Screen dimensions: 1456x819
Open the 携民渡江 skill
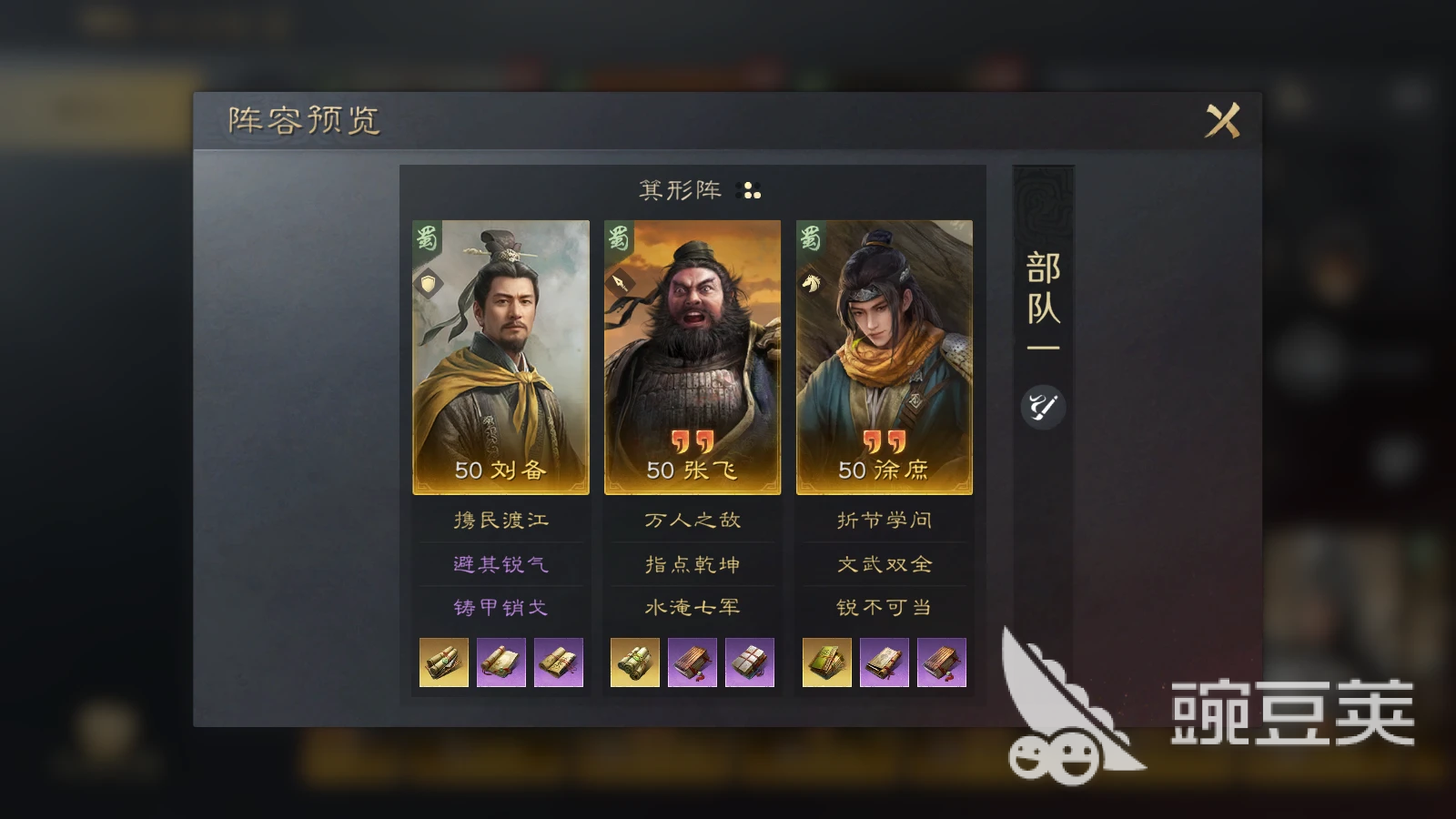501,521
